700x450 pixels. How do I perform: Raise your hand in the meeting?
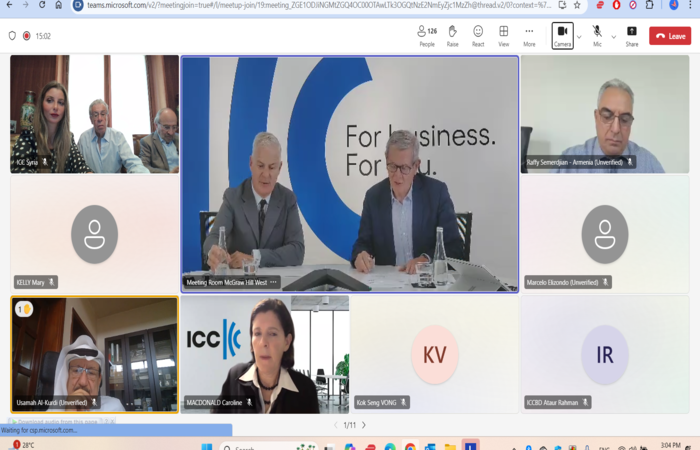click(x=453, y=35)
